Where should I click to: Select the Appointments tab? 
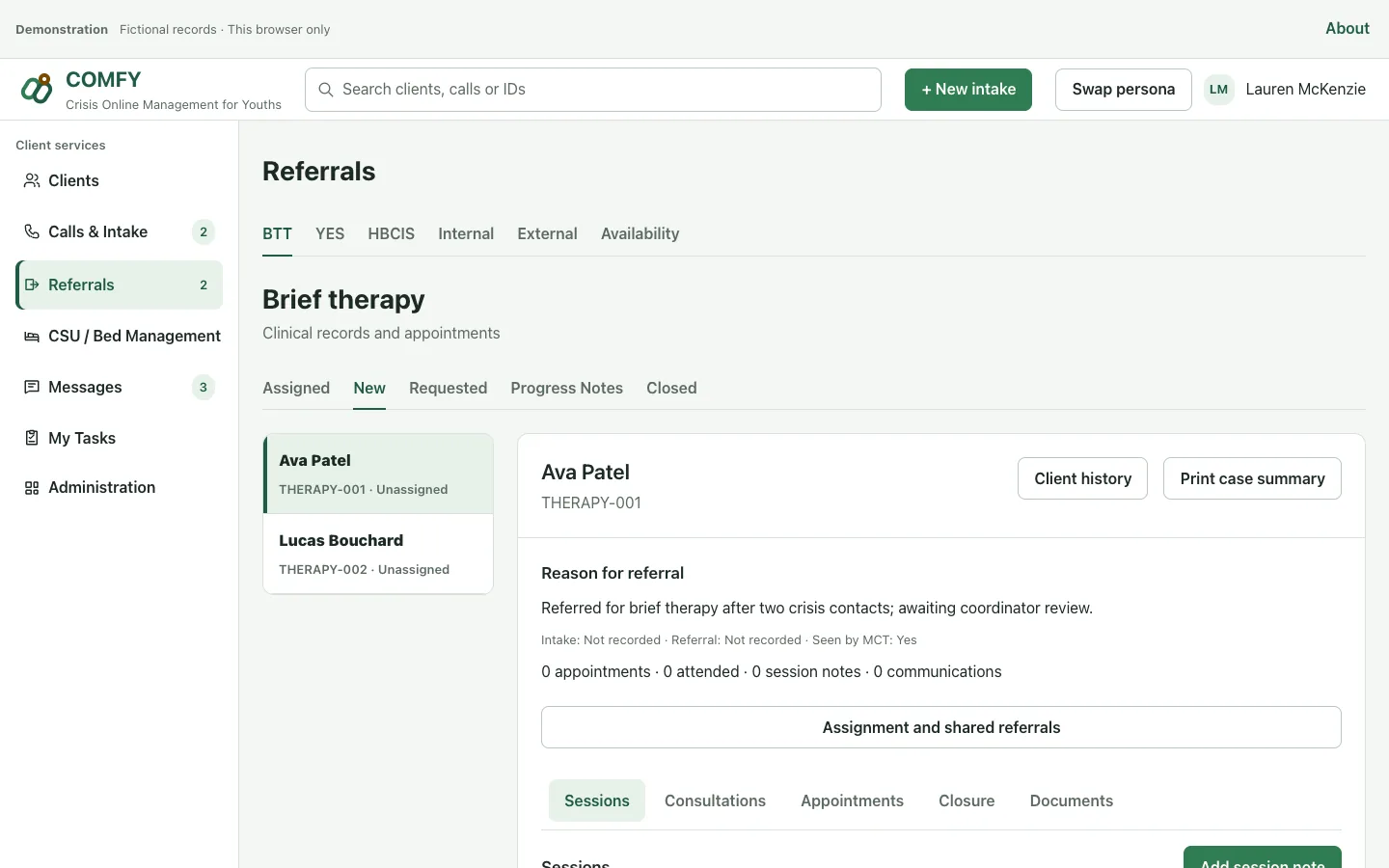(852, 800)
